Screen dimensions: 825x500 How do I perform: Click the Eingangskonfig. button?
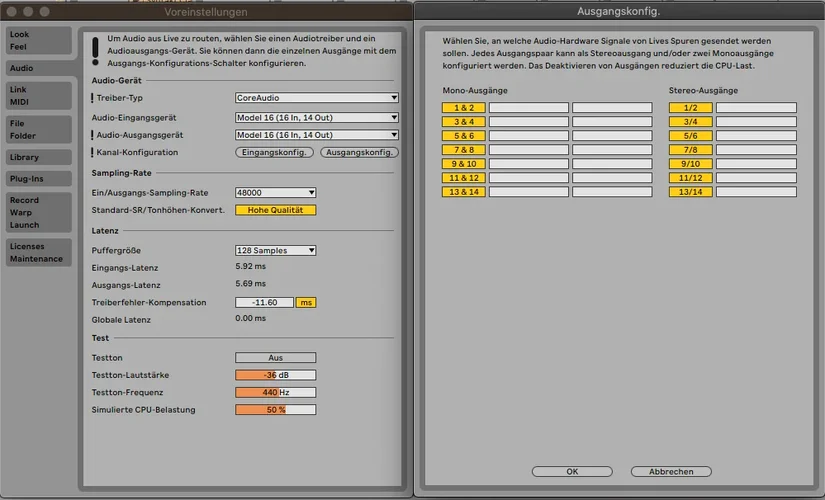tap(274, 152)
